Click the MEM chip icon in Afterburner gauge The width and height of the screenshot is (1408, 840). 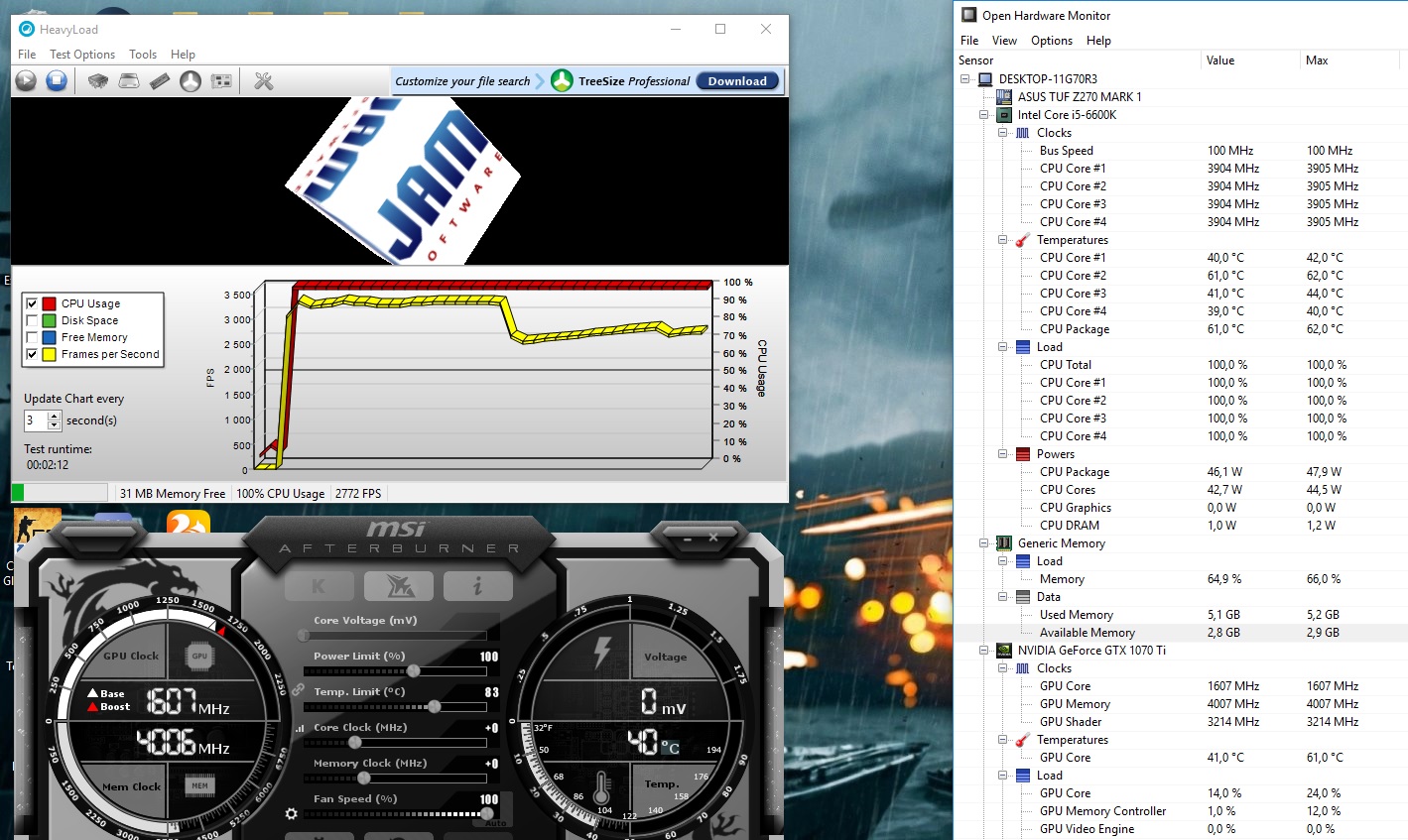[199, 785]
